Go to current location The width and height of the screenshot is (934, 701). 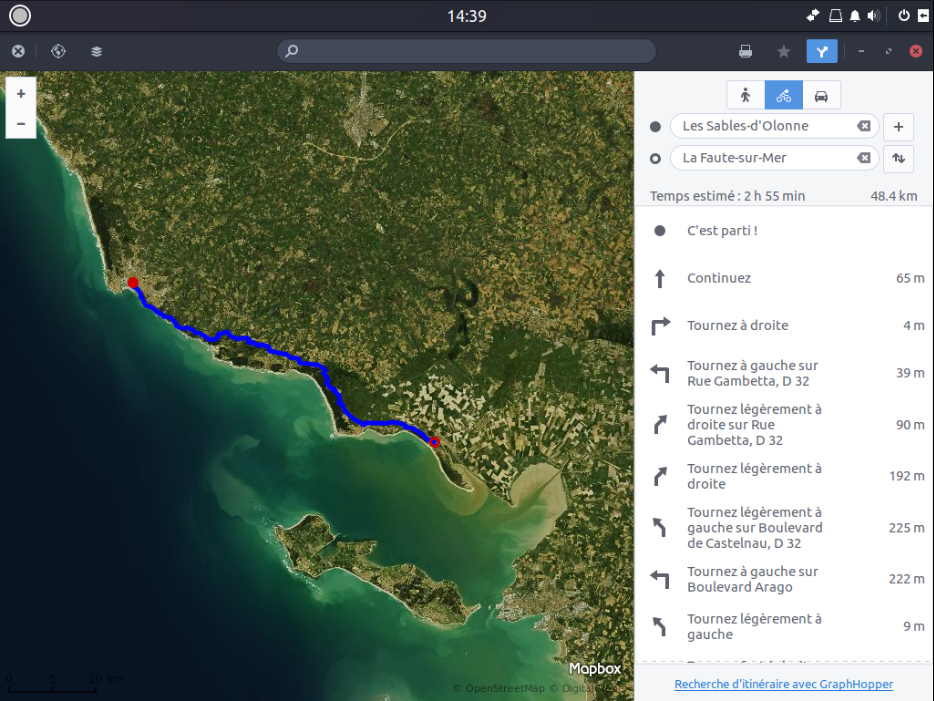(58, 51)
